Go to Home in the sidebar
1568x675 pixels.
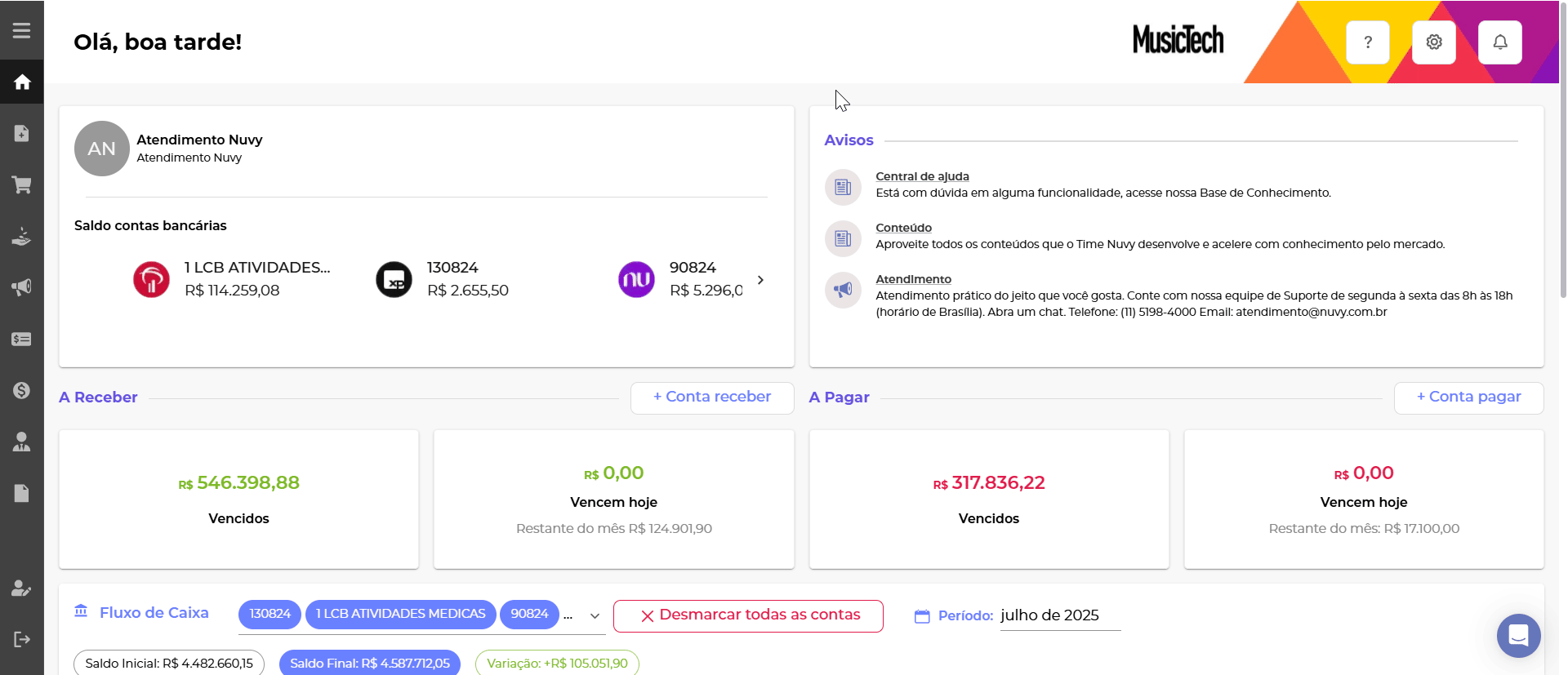pos(22,82)
